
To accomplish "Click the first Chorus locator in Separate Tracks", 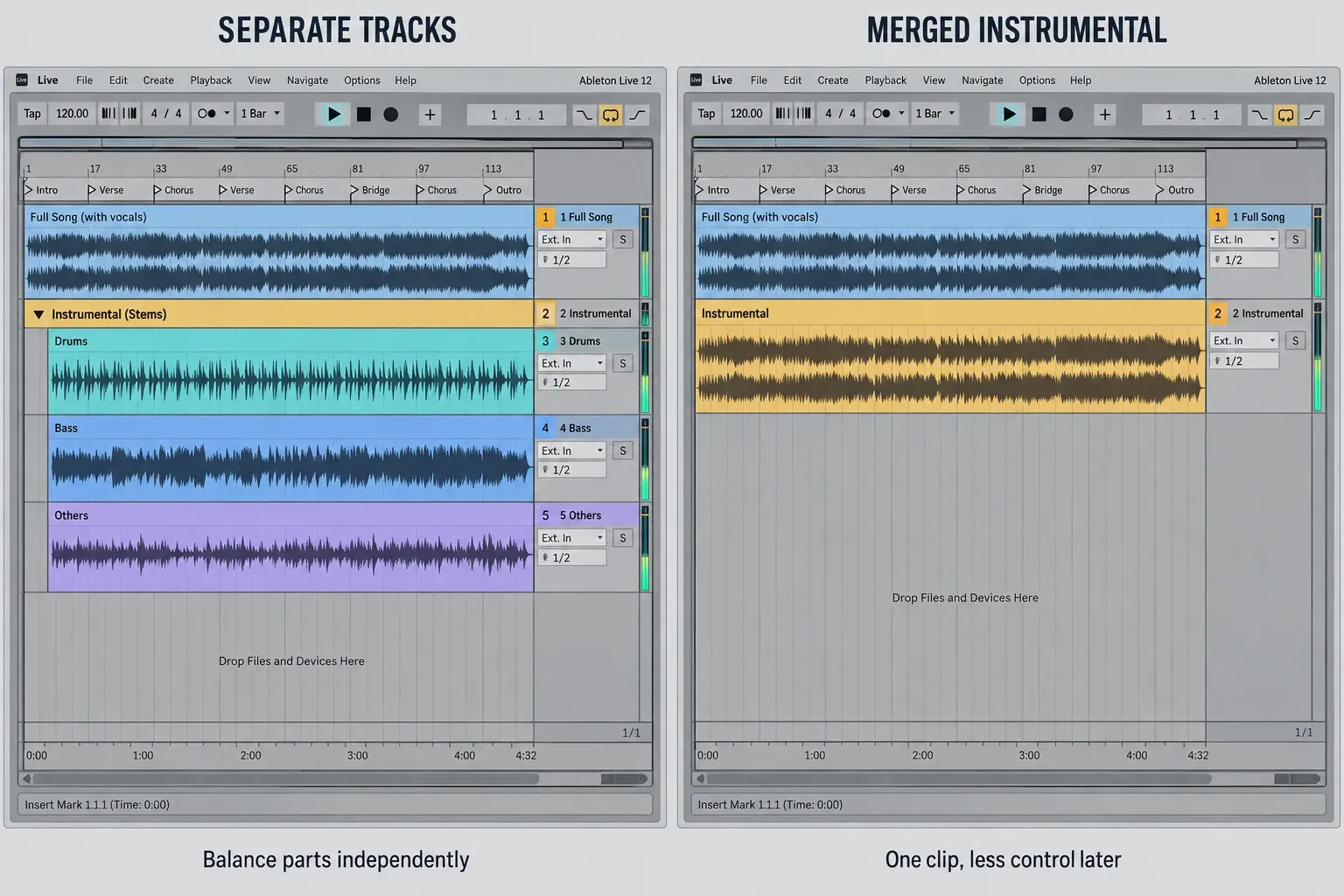I will pos(173,190).
